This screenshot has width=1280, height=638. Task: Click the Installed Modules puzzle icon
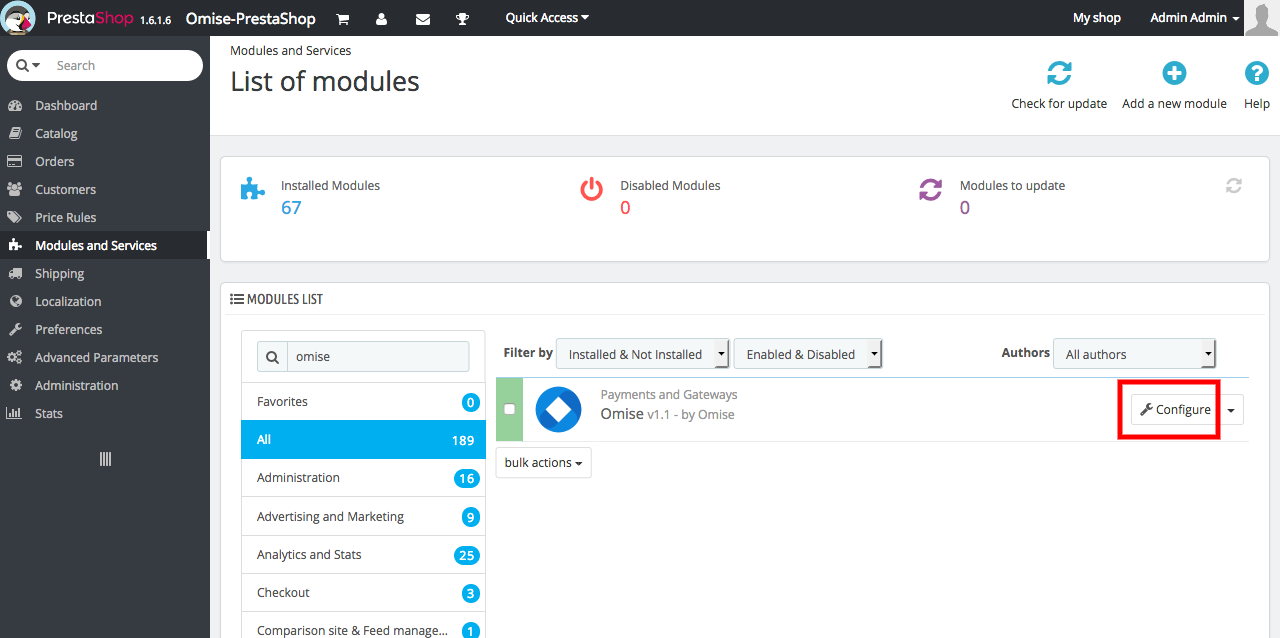tap(252, 188)
